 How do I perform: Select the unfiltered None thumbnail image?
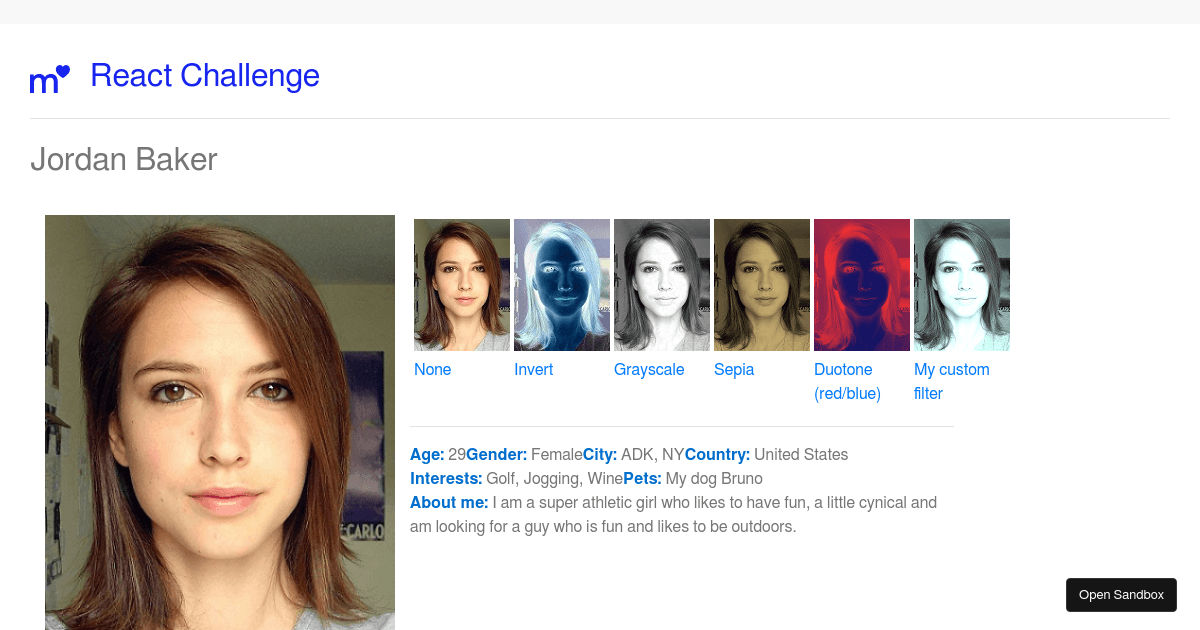click(x=462, y=285)
